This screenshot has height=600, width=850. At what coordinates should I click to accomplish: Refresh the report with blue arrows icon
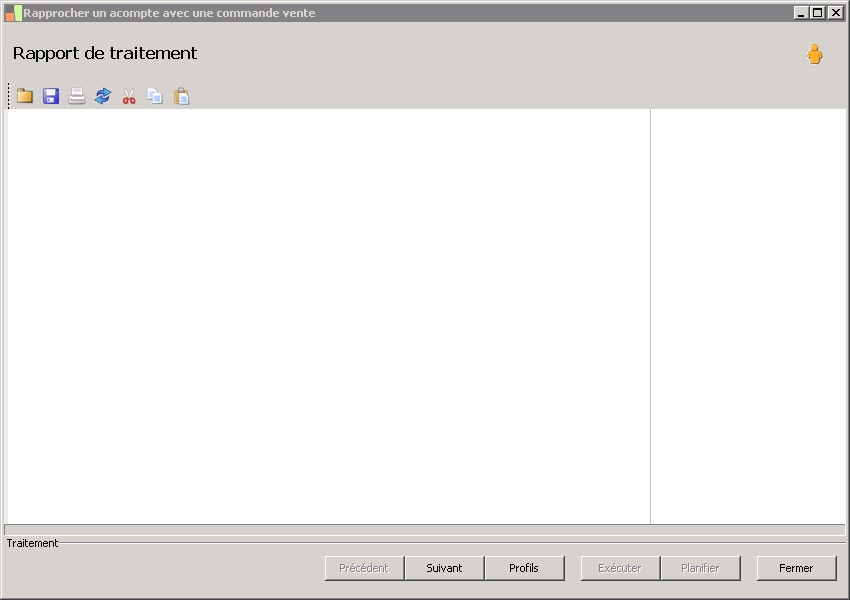103,96
